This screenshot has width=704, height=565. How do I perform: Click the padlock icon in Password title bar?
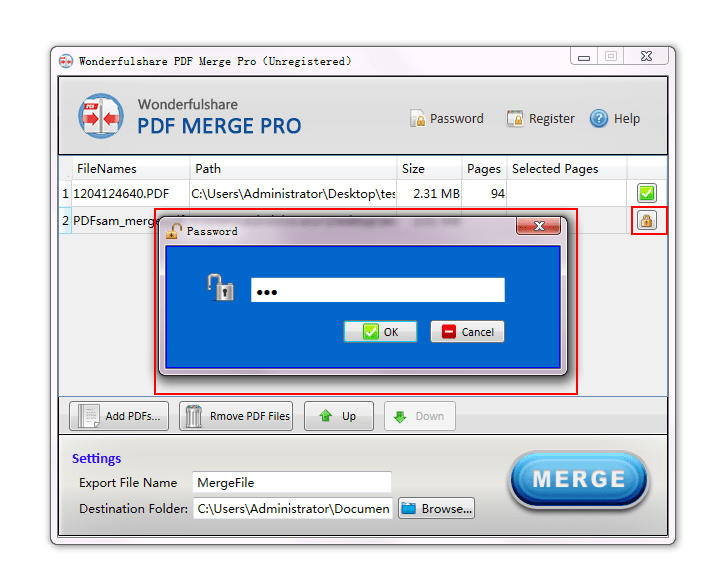(x=174, y=230)
